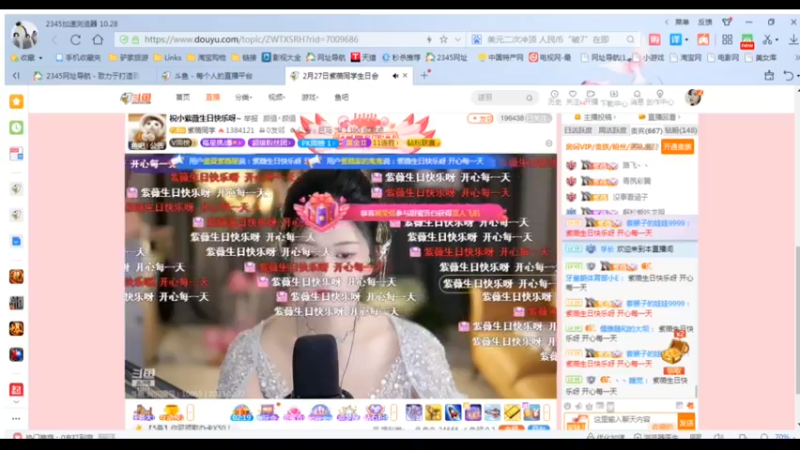The height and width of the screenshot is (450, 800).
Task: Open the address bar history dropdown arrow
Action: tap(458, 39)
